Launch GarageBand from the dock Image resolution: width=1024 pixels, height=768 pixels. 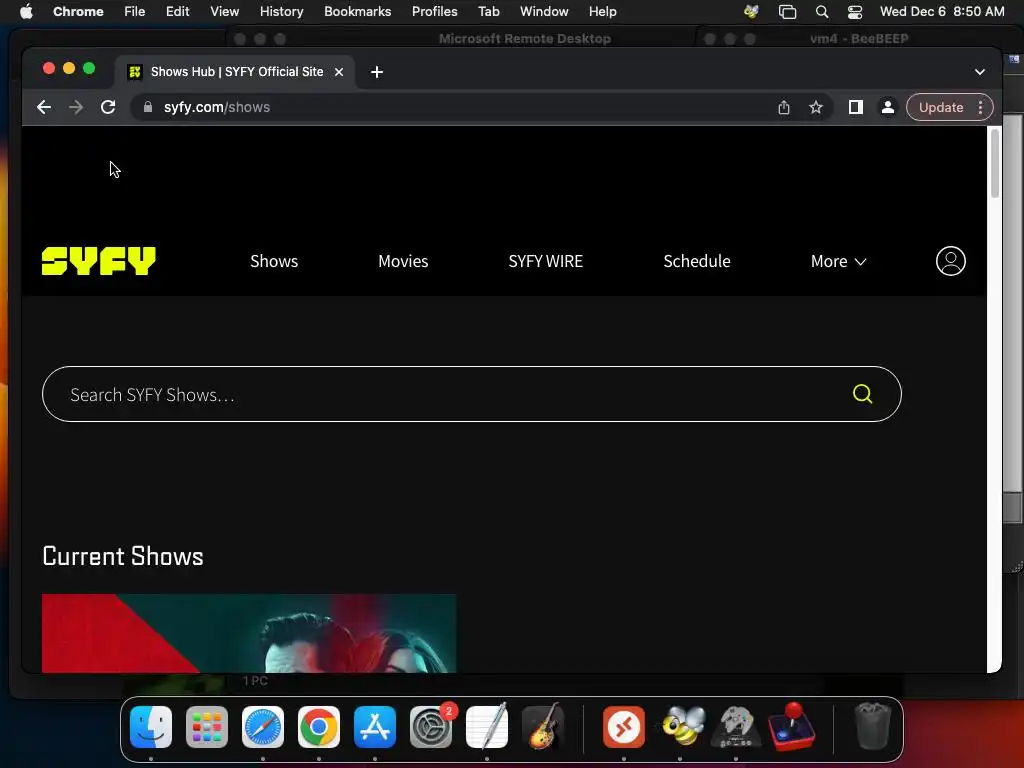click(x=543, y=727)
